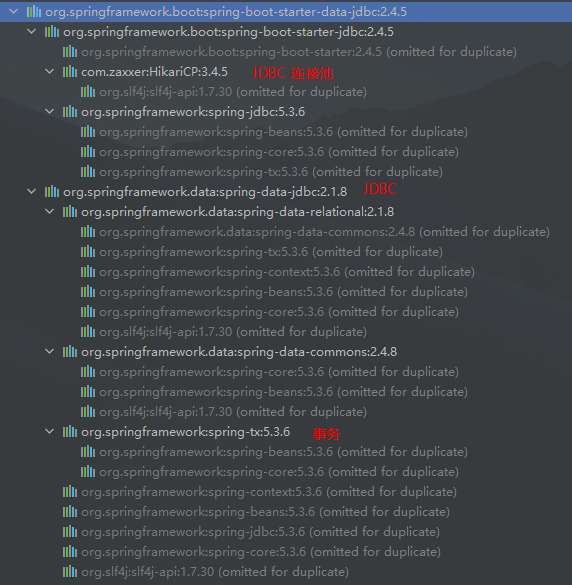This screenshot has width=572, height=585.
Task: Select spring-beans row under expanded spring-jdbc
Action: [283, 132]
